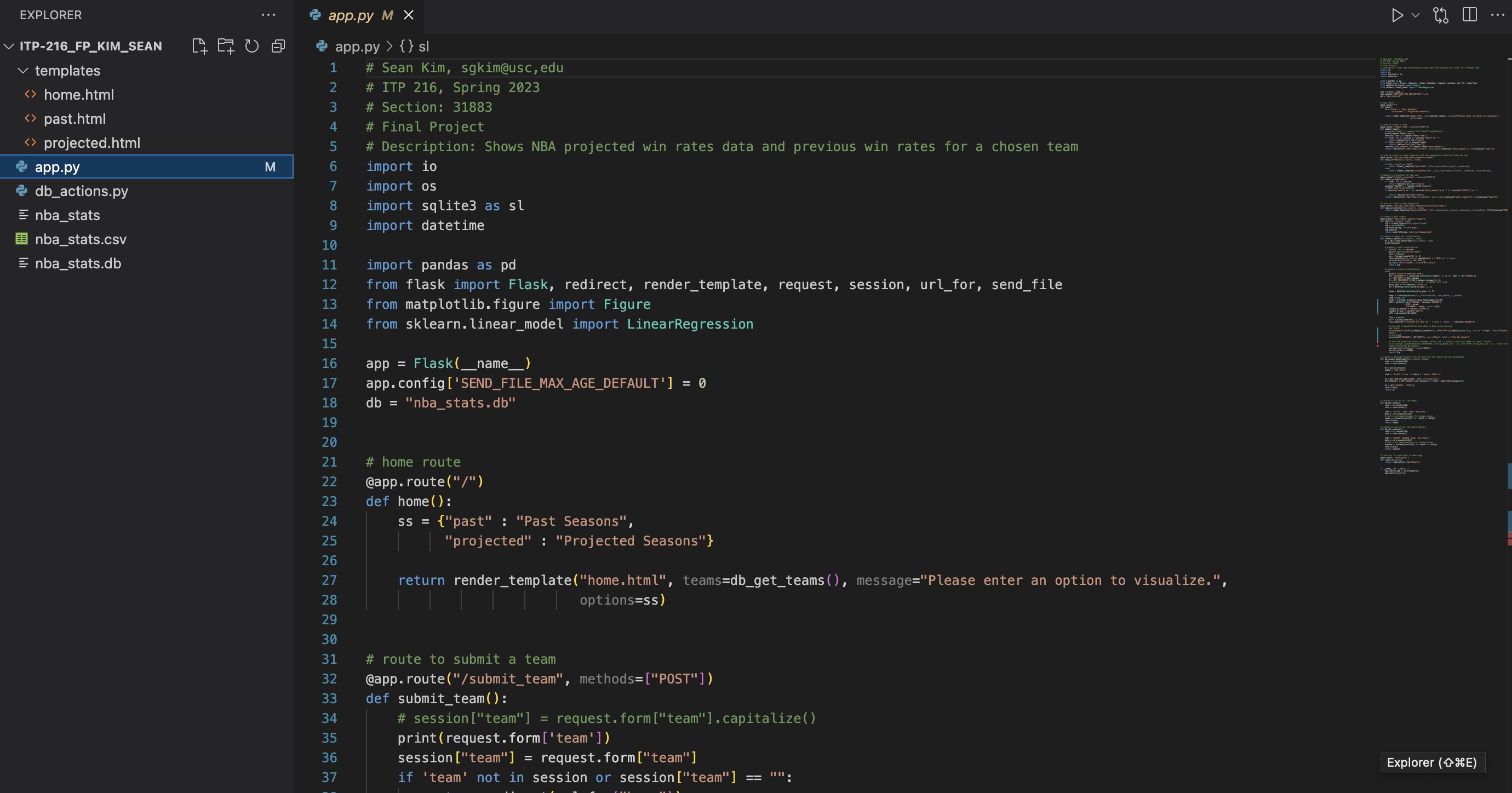Click the vertical editor scrollbar
This screenshot has width=1512, height=793.
[x=1509, y=426]
